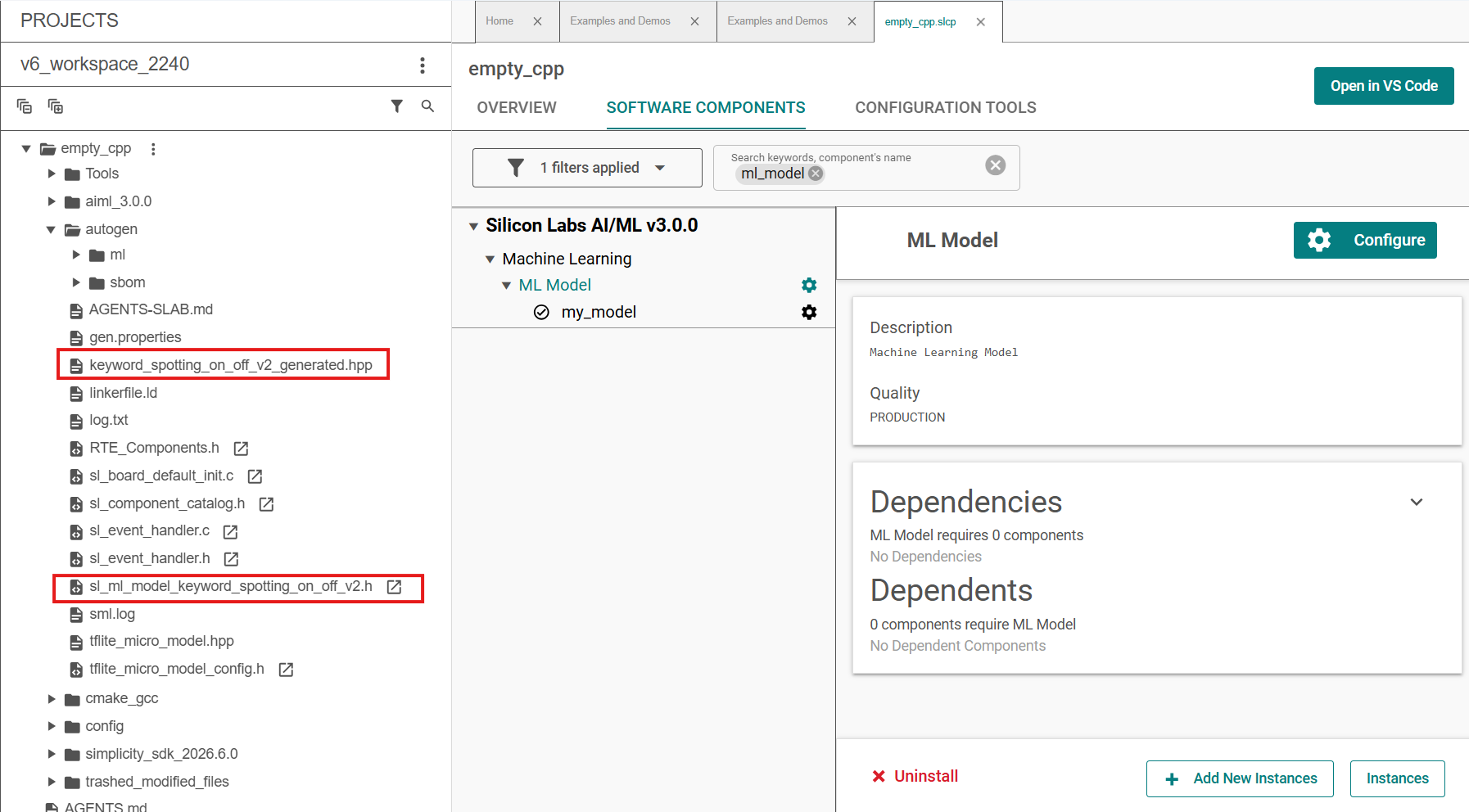Expand the trashed_modified_files folder
The image size is (1469, 812).
click(x=52, y=782)
